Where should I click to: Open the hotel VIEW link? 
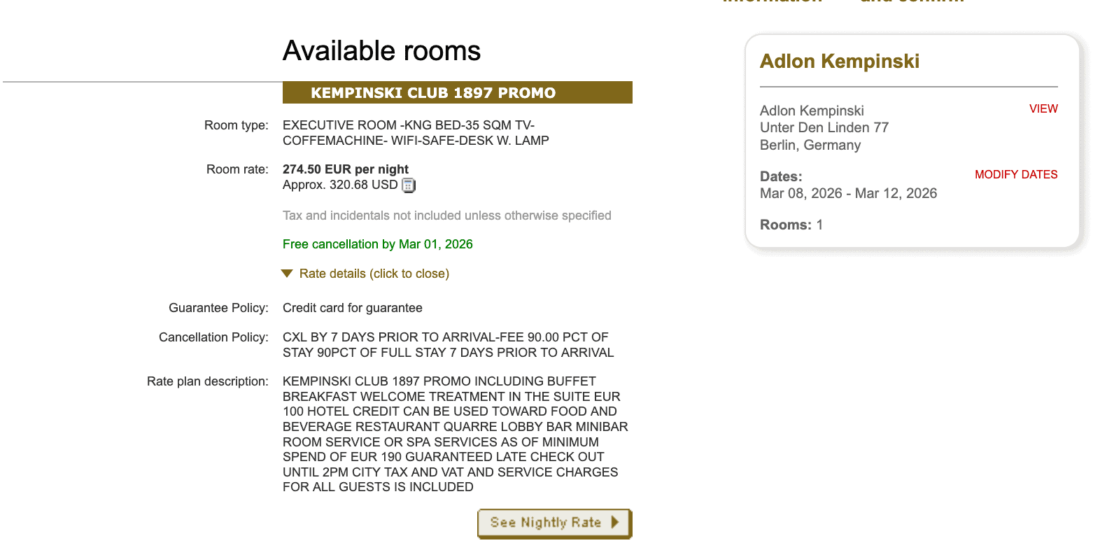(1043, 109)
